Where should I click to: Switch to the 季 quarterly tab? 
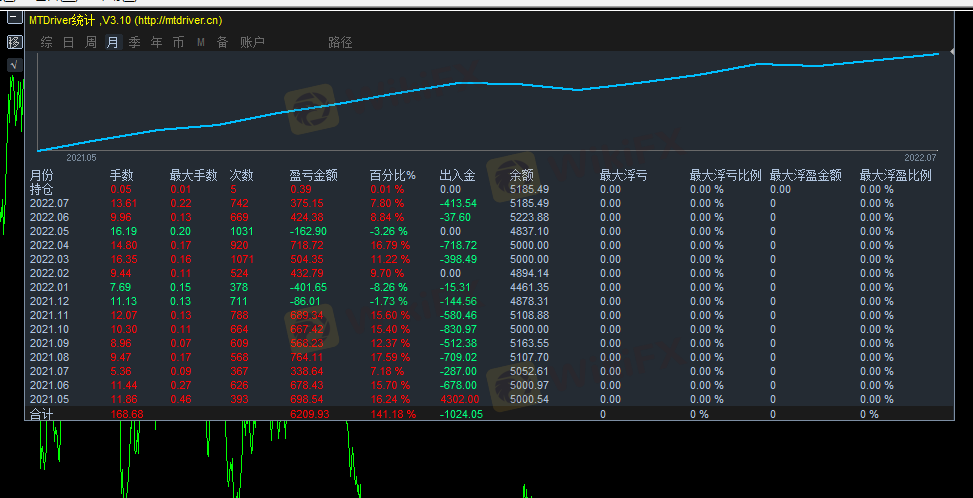[x=135, y=42]
